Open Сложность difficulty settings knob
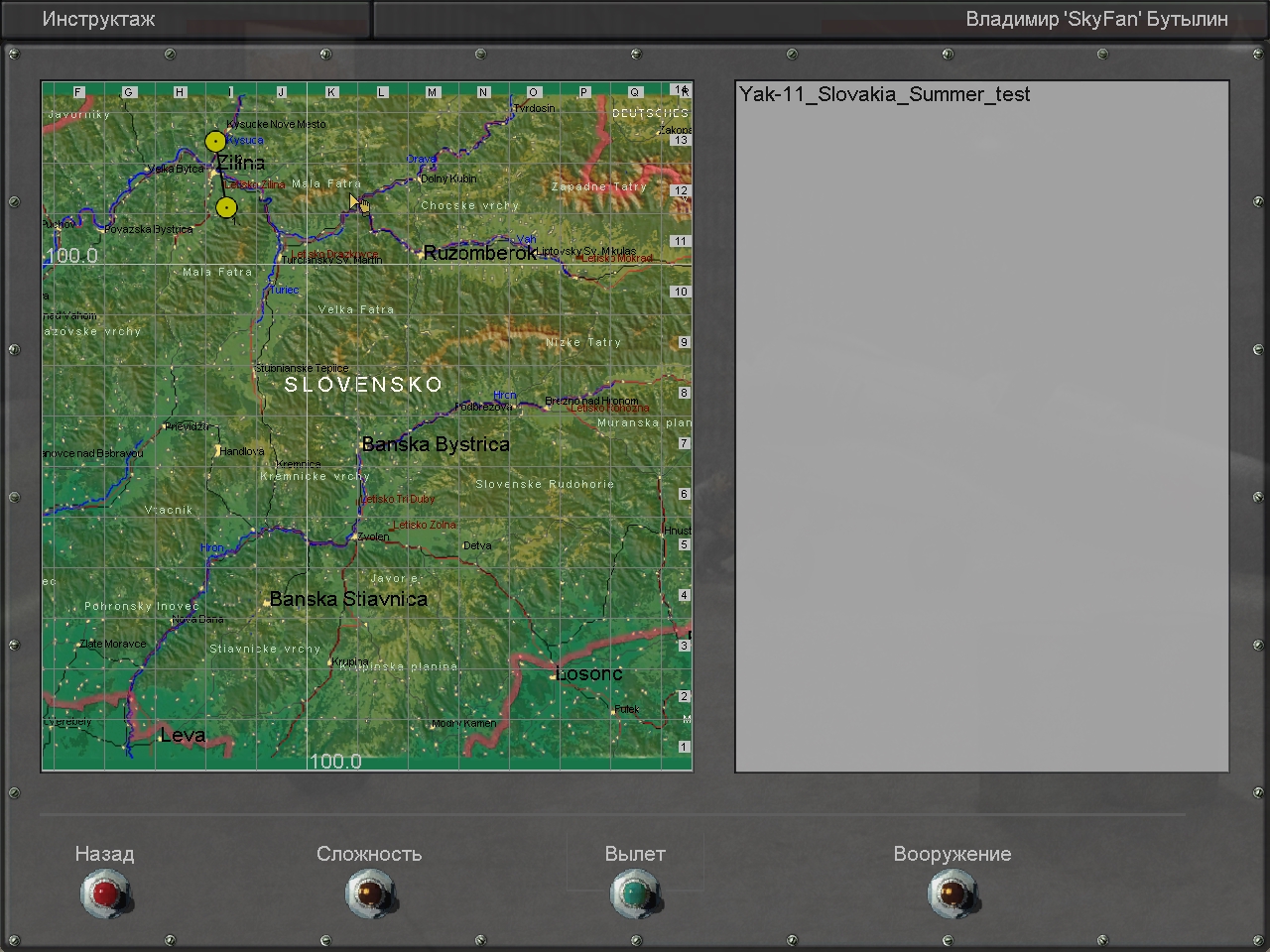Viewport: 1270px width, 952px height. coord(370,892)
